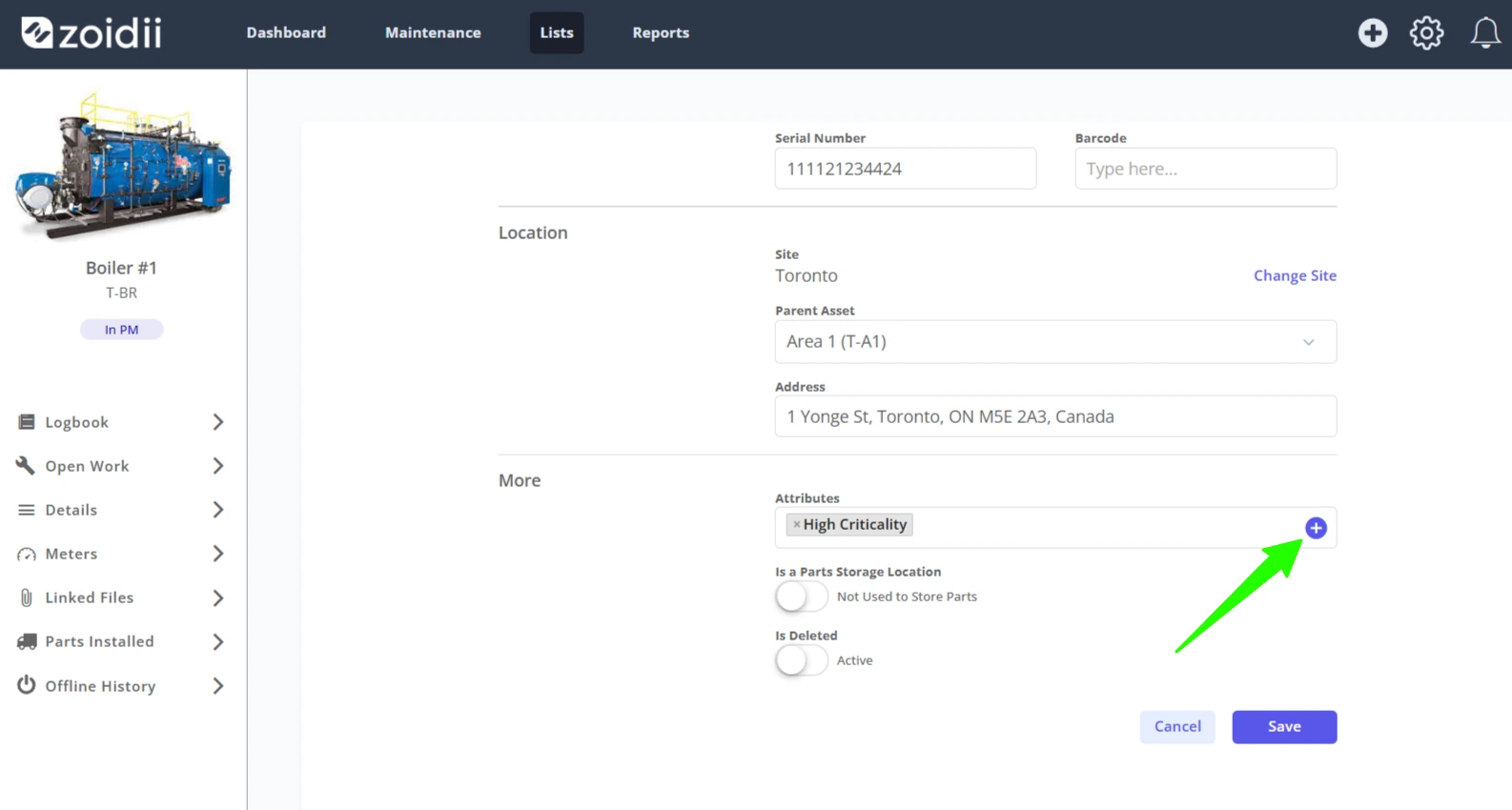Save the asset changes
Image resolution: width=1512 pixels, height=810 pixels.
[x=1284, y=727]
